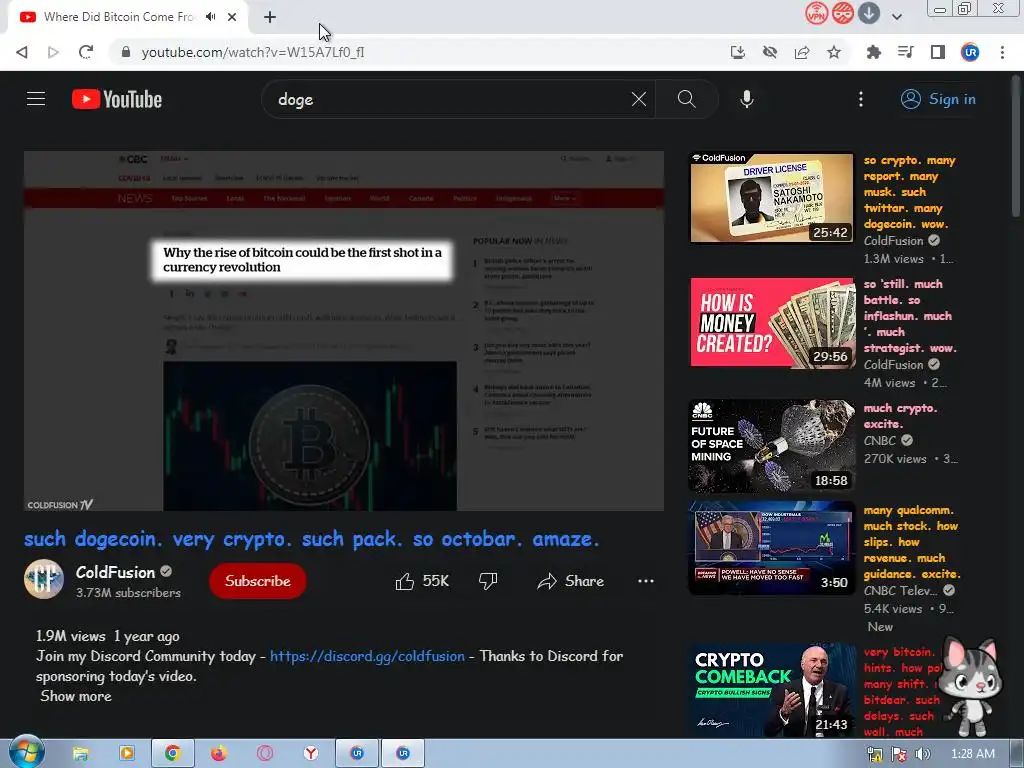Click the main video player
Screen dimensions: 1024x768
344,331
